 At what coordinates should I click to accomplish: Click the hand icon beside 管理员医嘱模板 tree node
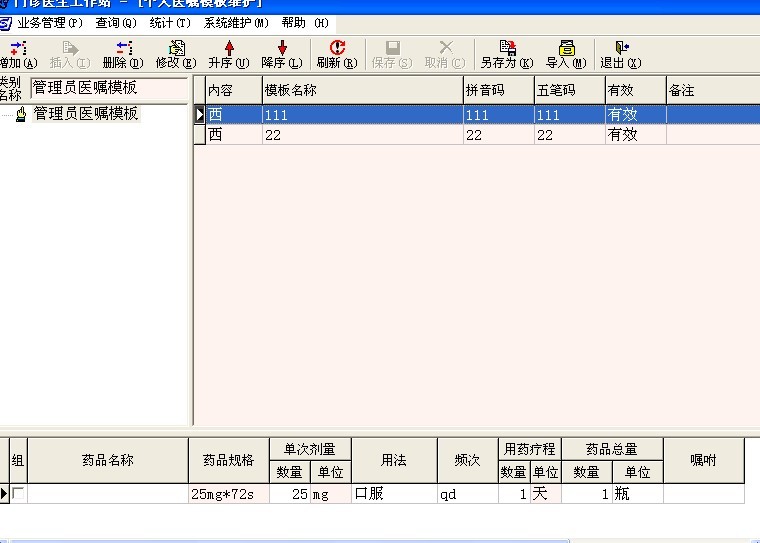(x=21, y=114)
